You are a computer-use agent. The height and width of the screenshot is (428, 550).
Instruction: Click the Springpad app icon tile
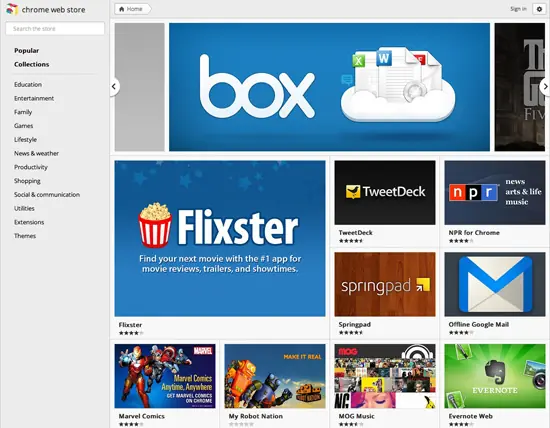point(385,284)
